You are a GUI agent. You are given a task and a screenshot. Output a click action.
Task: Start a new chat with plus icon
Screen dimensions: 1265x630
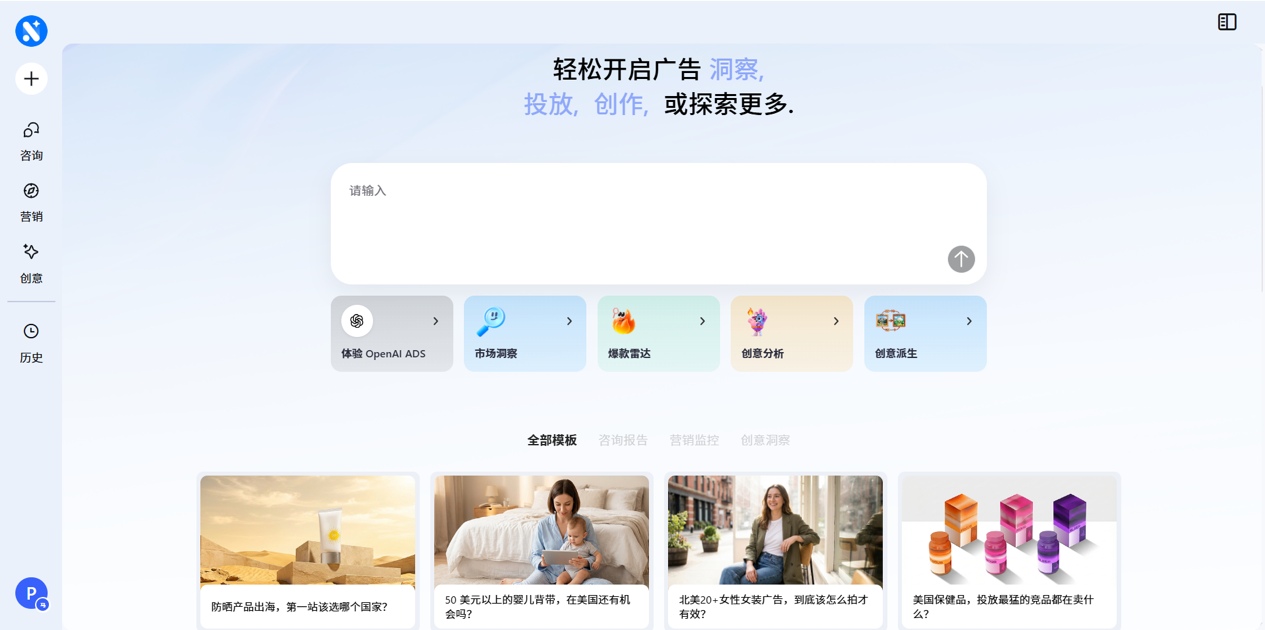point(31,79)
